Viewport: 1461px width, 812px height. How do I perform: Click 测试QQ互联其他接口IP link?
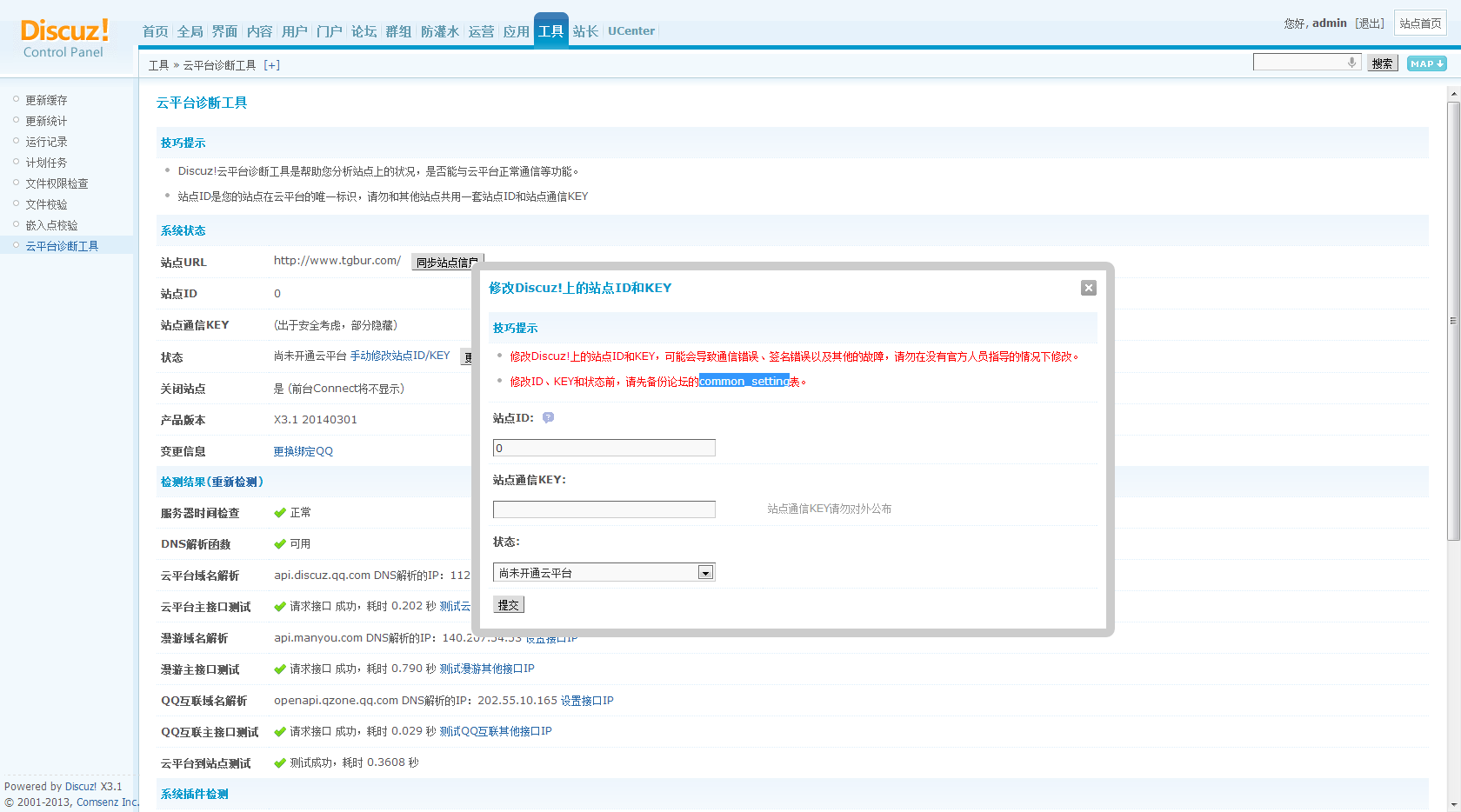496,731
